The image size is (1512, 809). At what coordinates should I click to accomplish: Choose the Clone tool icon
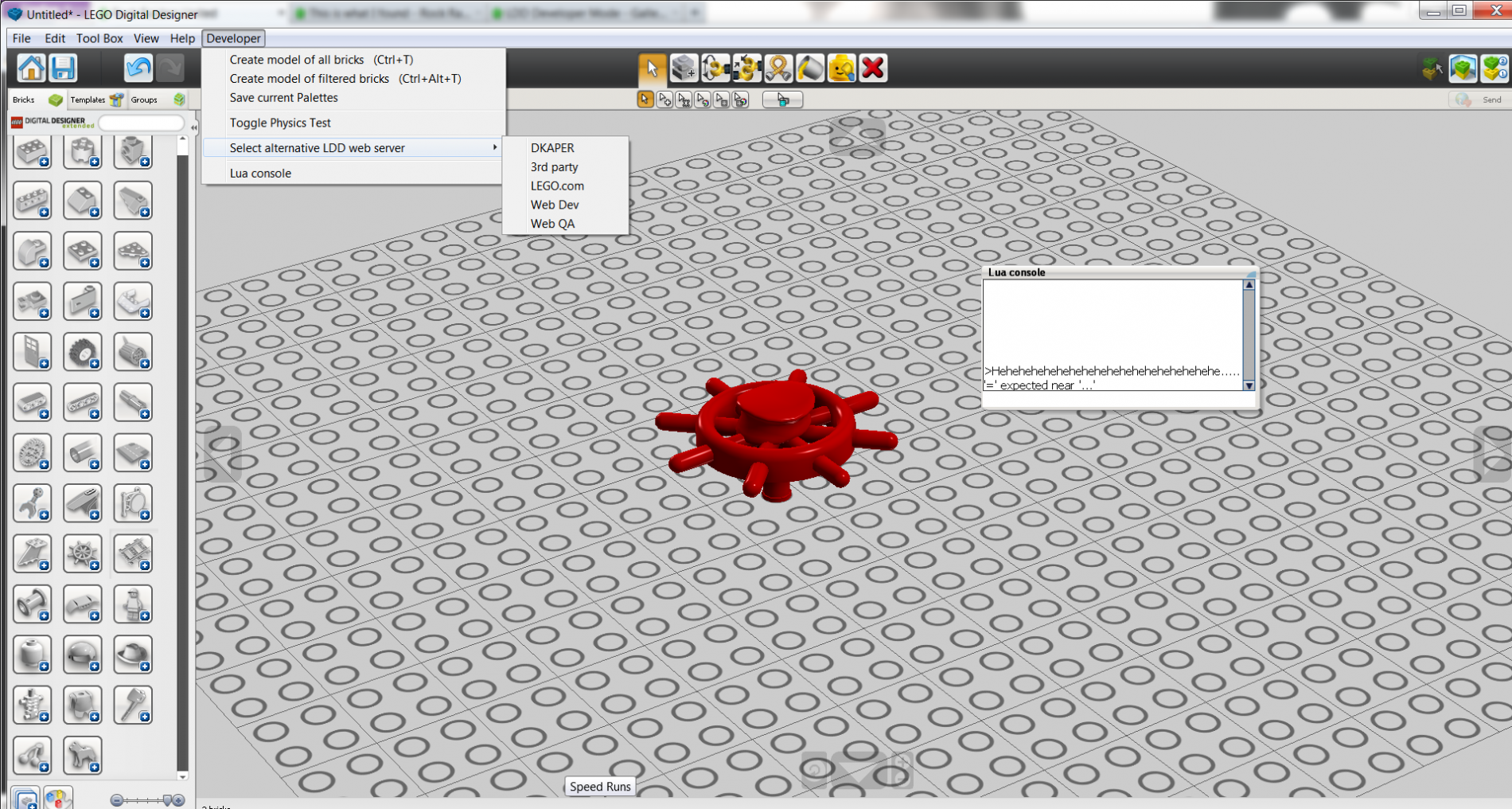coord(684,68)
